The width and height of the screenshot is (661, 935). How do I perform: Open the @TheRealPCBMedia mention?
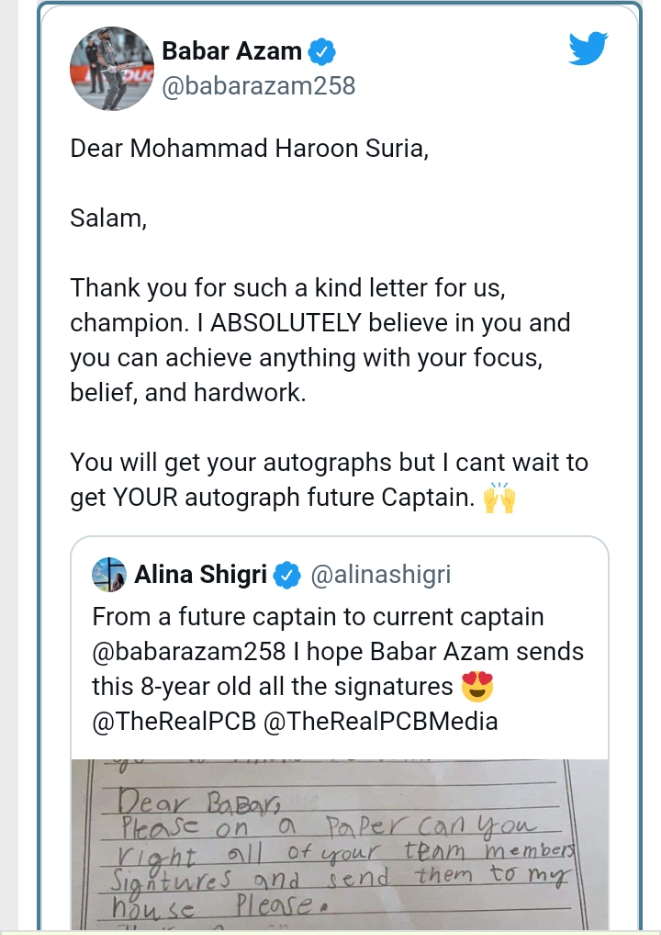(380, 721)
